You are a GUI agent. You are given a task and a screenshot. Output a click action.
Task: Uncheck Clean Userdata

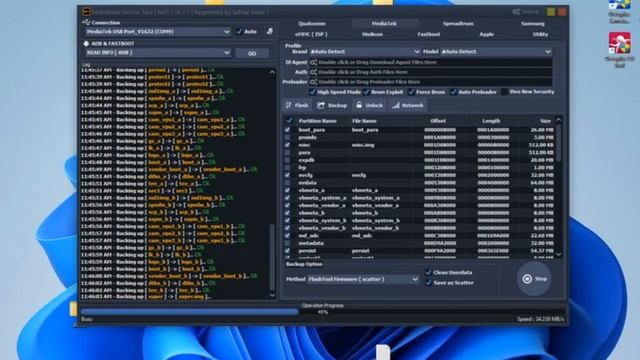[428, 272]
